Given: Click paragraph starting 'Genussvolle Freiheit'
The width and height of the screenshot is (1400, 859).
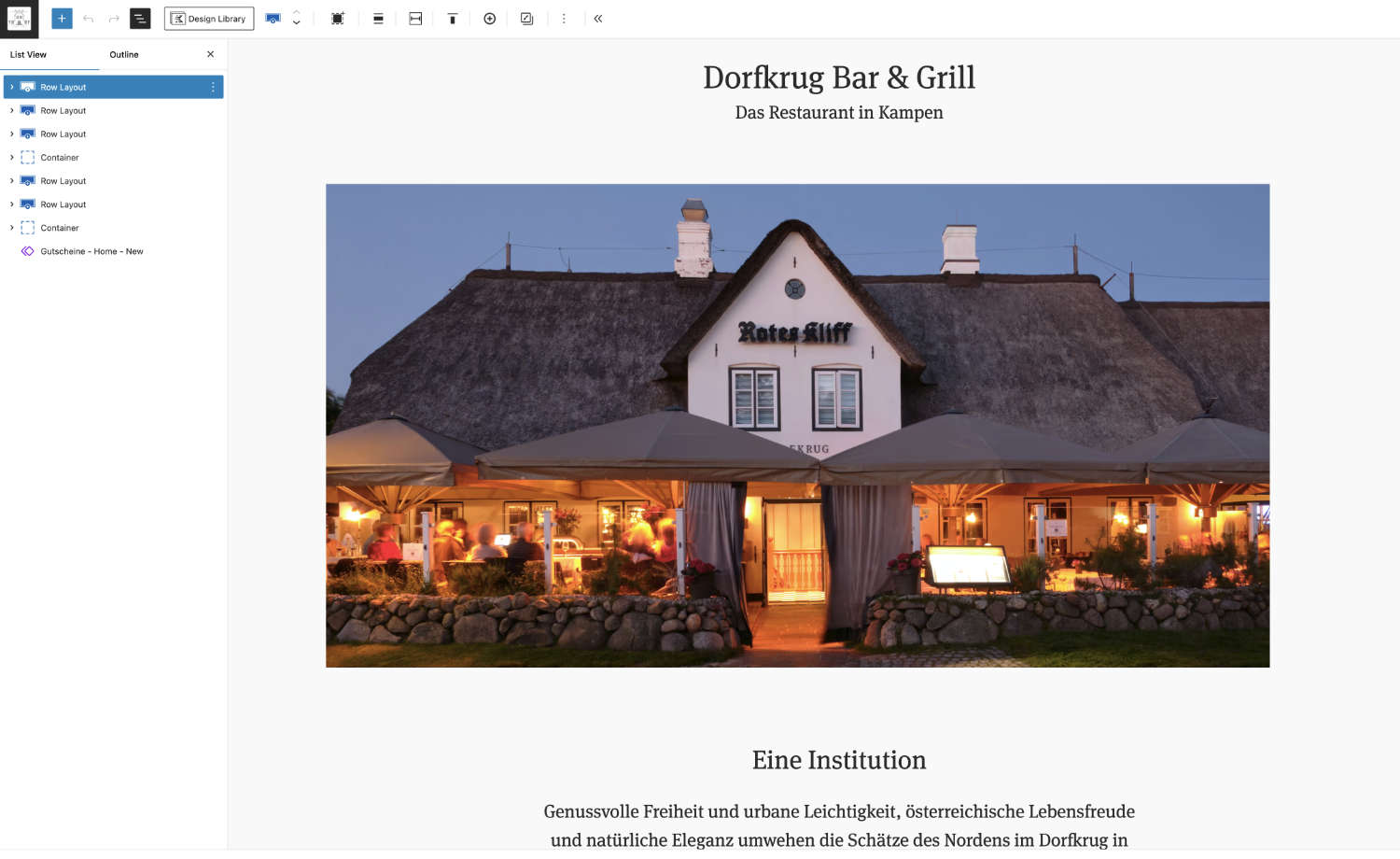Looking at the screenshot, I should tap(839, 826).
